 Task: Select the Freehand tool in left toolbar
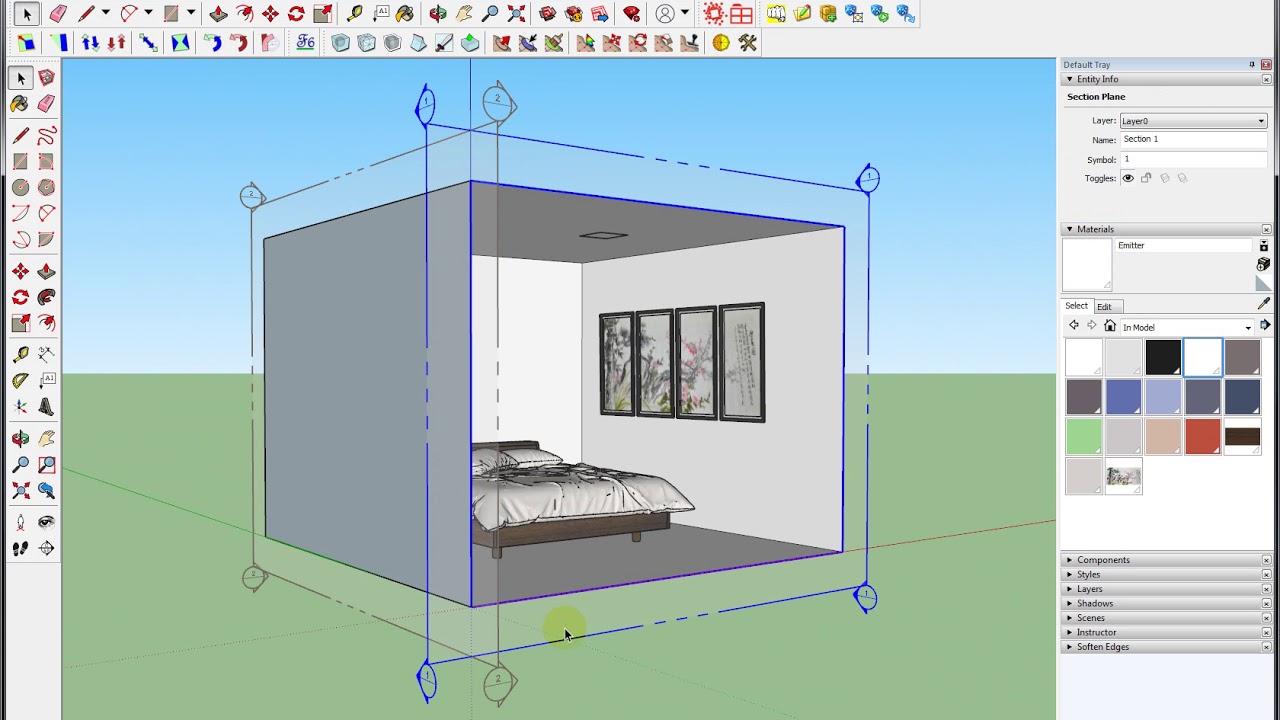46,136
